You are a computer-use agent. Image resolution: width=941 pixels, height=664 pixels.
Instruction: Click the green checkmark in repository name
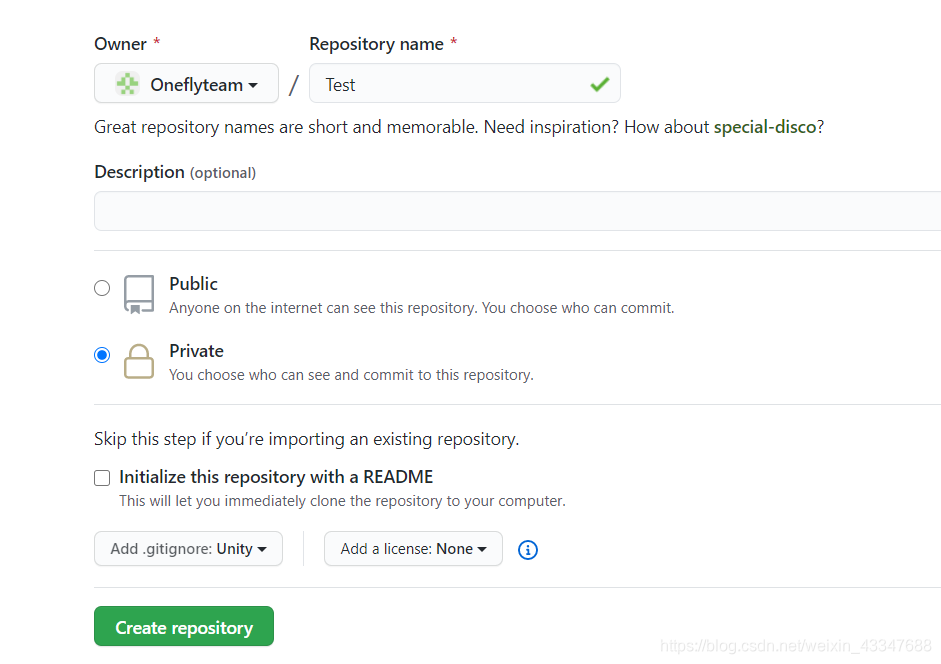pos(600,84)
